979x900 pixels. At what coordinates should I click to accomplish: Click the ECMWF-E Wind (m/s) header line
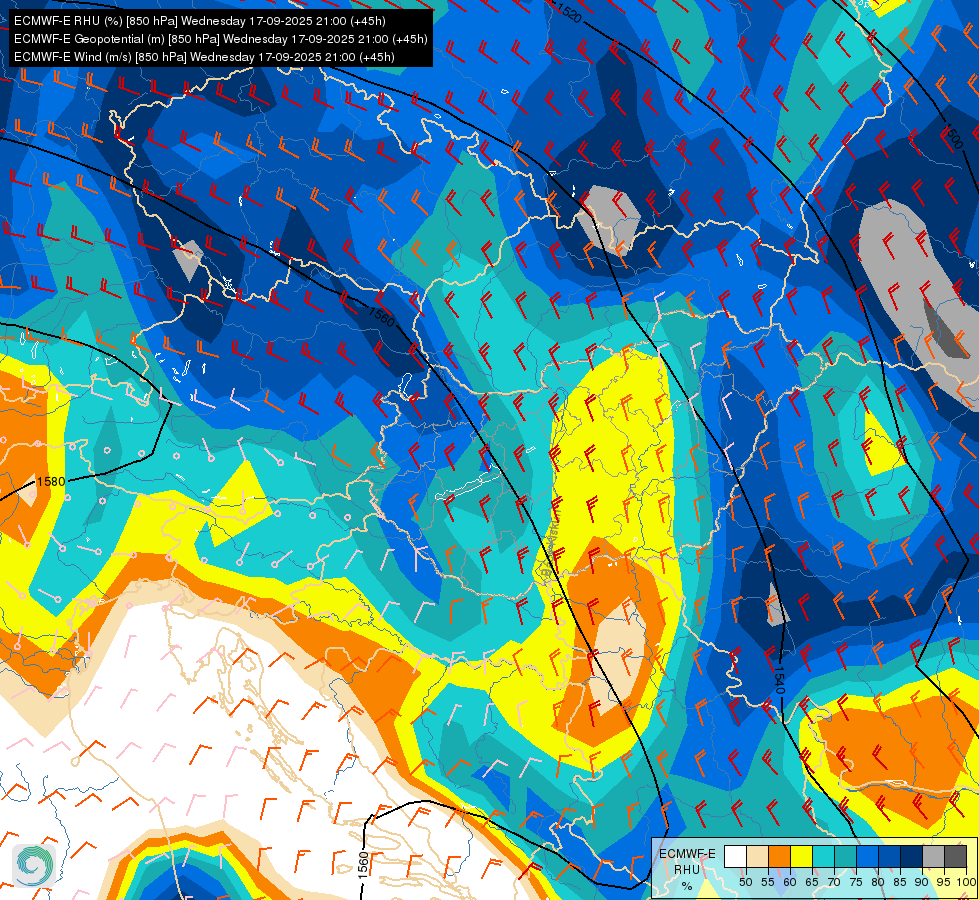pyautogui.click(x=204, y=57)
